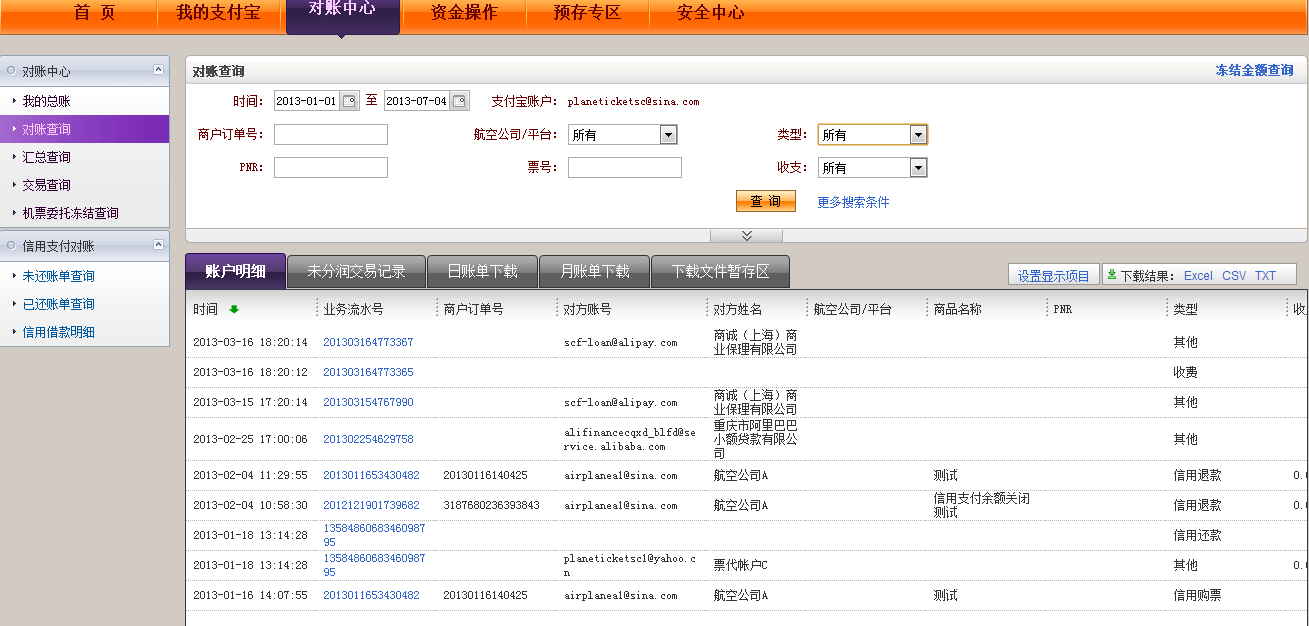Open the 航空公司/平台 dropdown

click(669, 135)
